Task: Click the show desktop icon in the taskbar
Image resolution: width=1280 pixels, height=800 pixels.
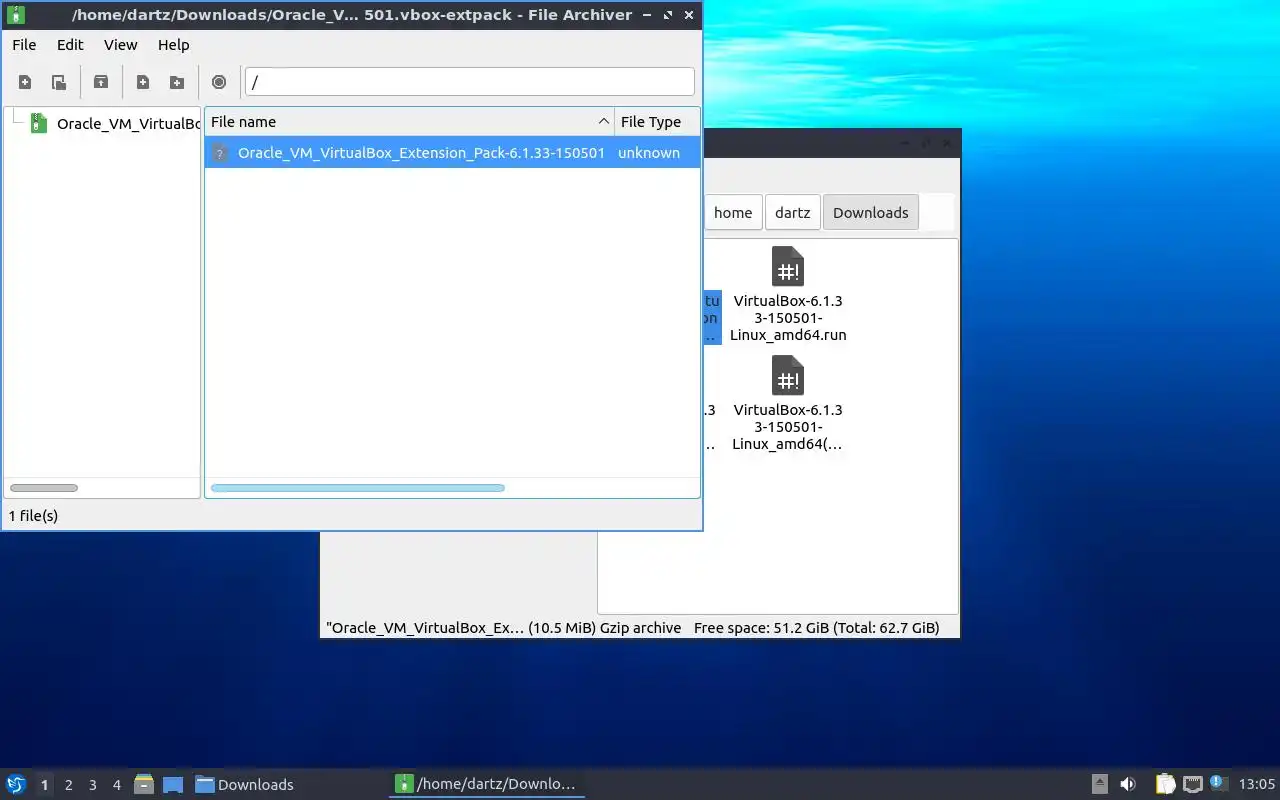Action: point(173,784)
